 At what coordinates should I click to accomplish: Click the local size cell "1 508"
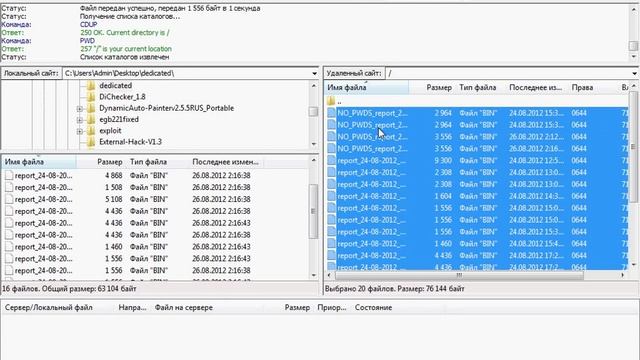click(x=113, y=187)
